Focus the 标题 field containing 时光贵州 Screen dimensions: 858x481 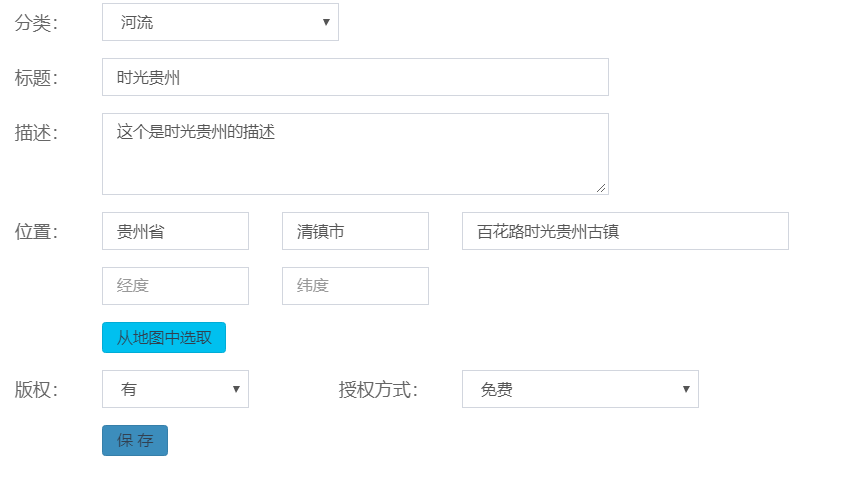[355, 77]
